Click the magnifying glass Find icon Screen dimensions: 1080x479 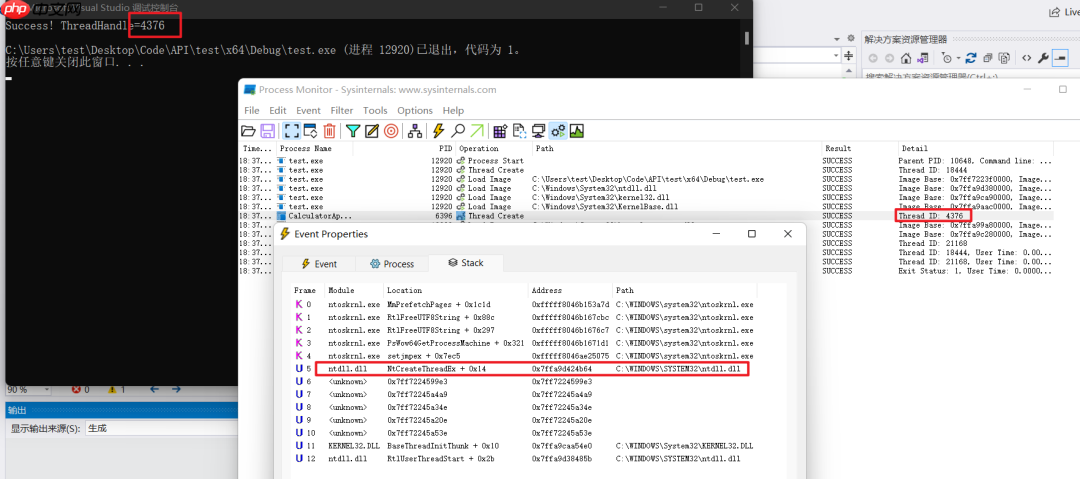[457, 130]
